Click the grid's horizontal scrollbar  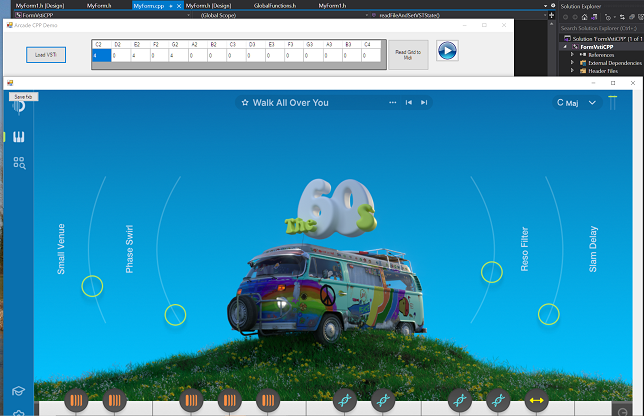pos(238,65)
